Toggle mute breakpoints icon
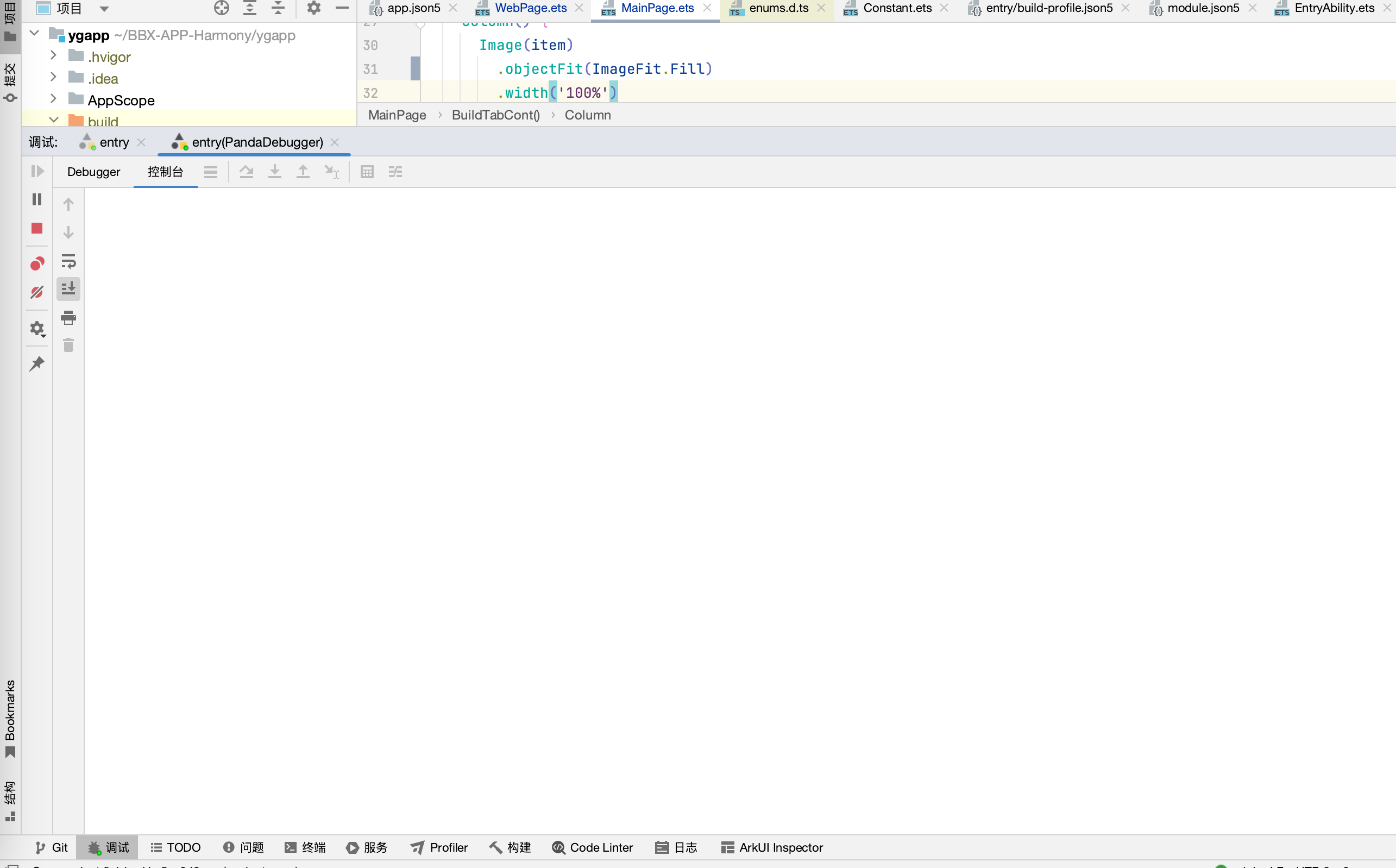This screenshot has height=868, width=1396. 37,293
